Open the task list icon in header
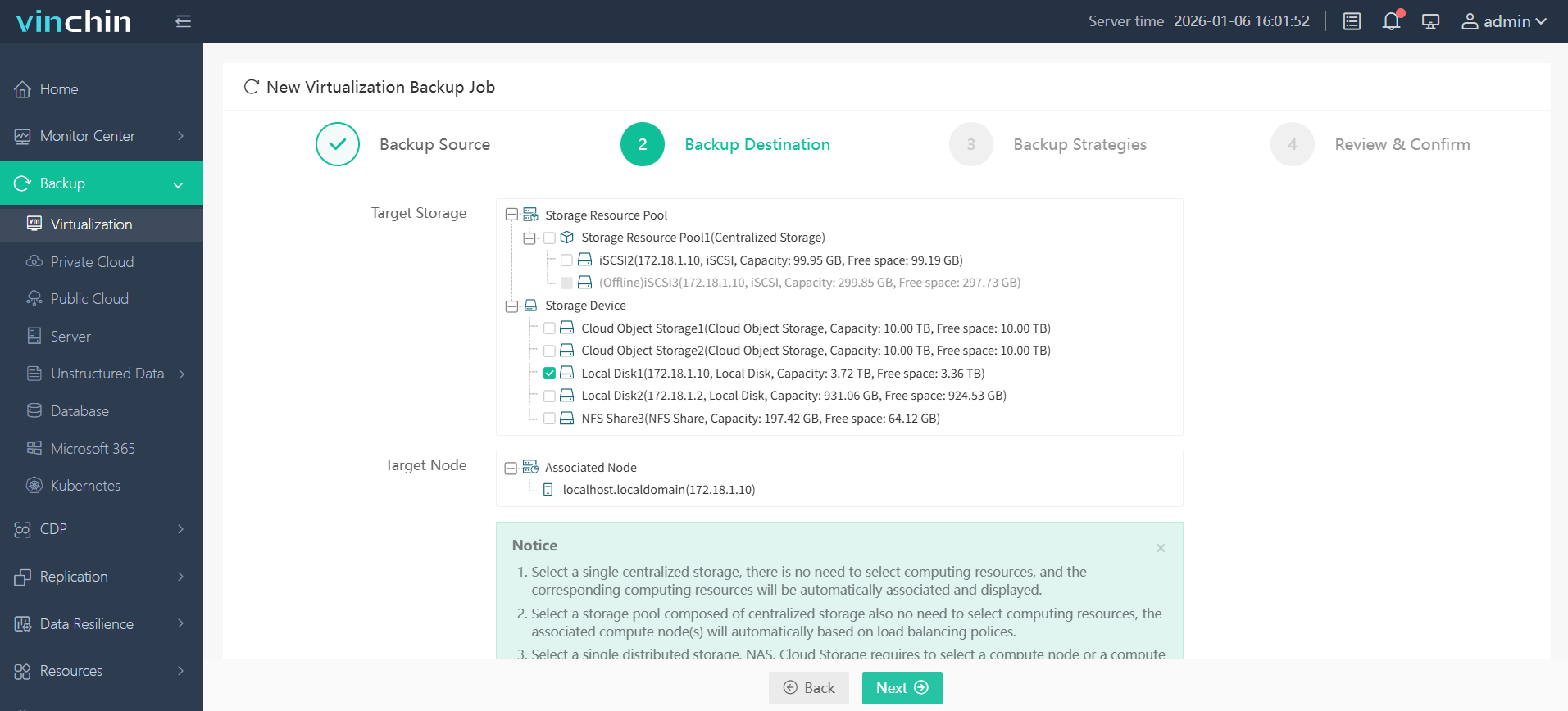1568x711 pixels. click(x=1352, y=21)
